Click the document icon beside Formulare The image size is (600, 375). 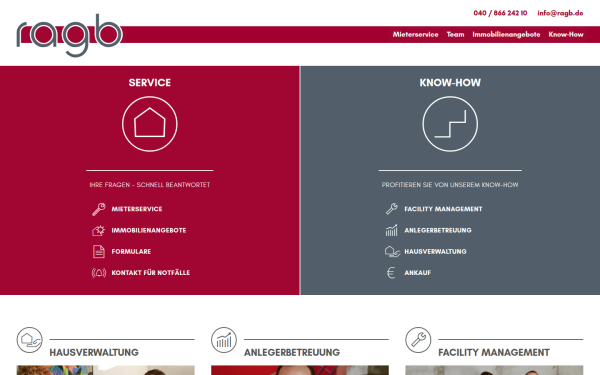coord(99,251)
